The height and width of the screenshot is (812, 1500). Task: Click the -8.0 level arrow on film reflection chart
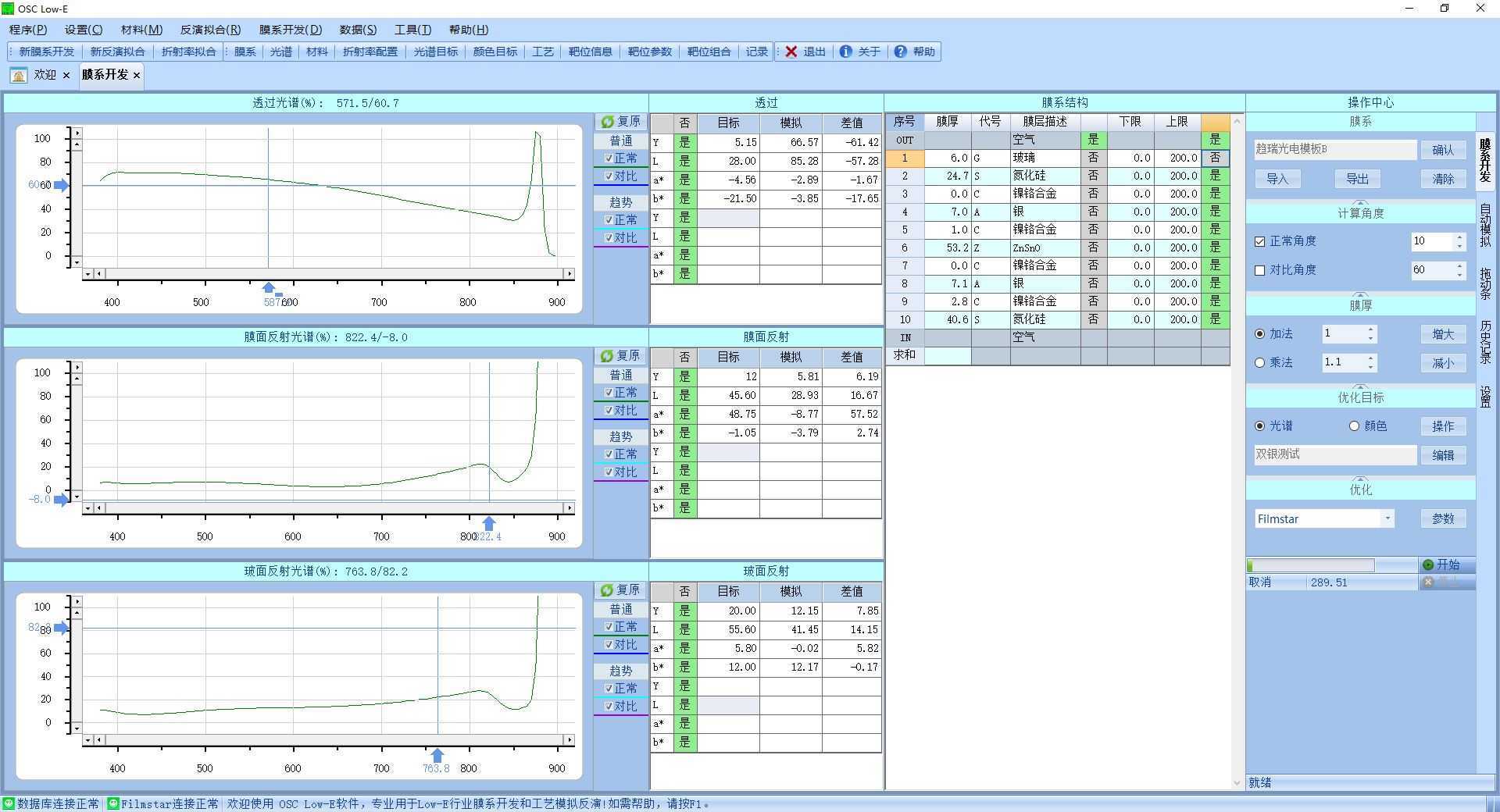61,500
